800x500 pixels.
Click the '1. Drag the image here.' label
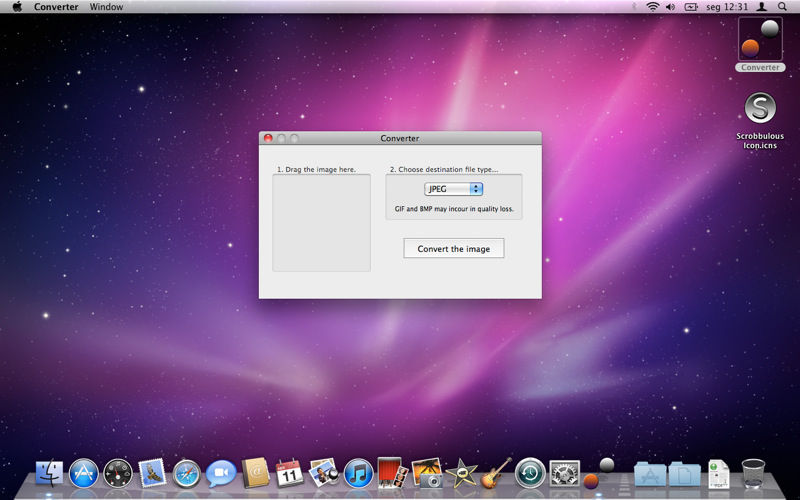(316, 169)
